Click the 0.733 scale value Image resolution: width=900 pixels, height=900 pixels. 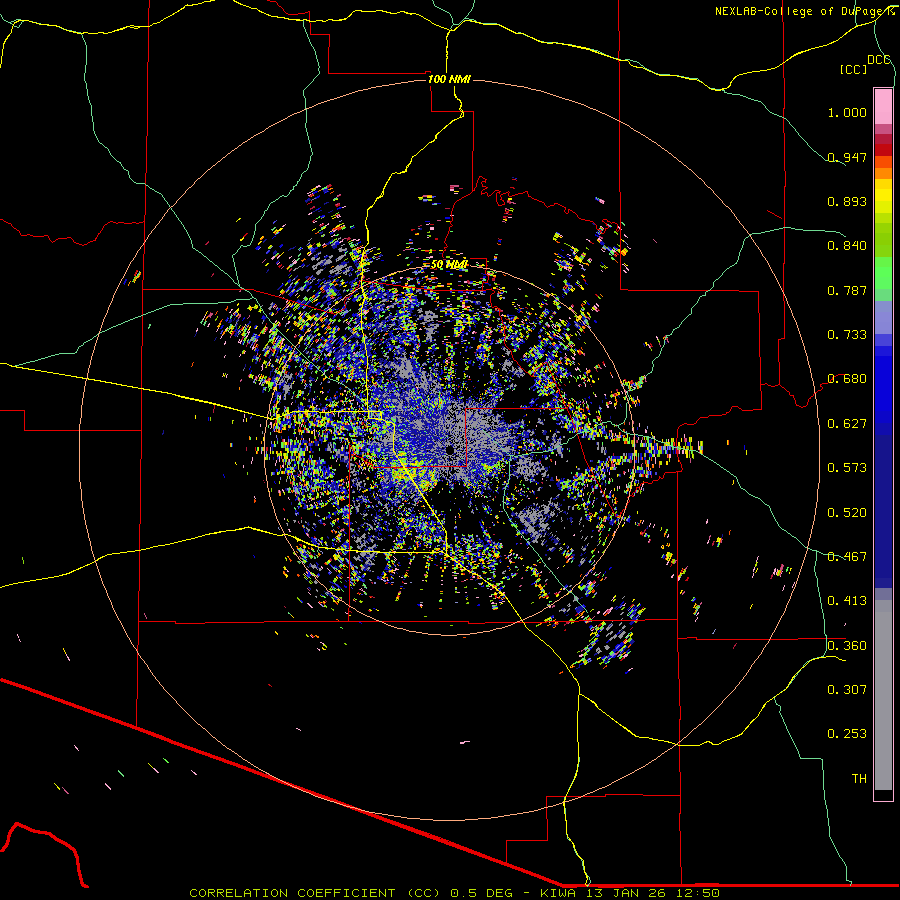coord(847,335)
